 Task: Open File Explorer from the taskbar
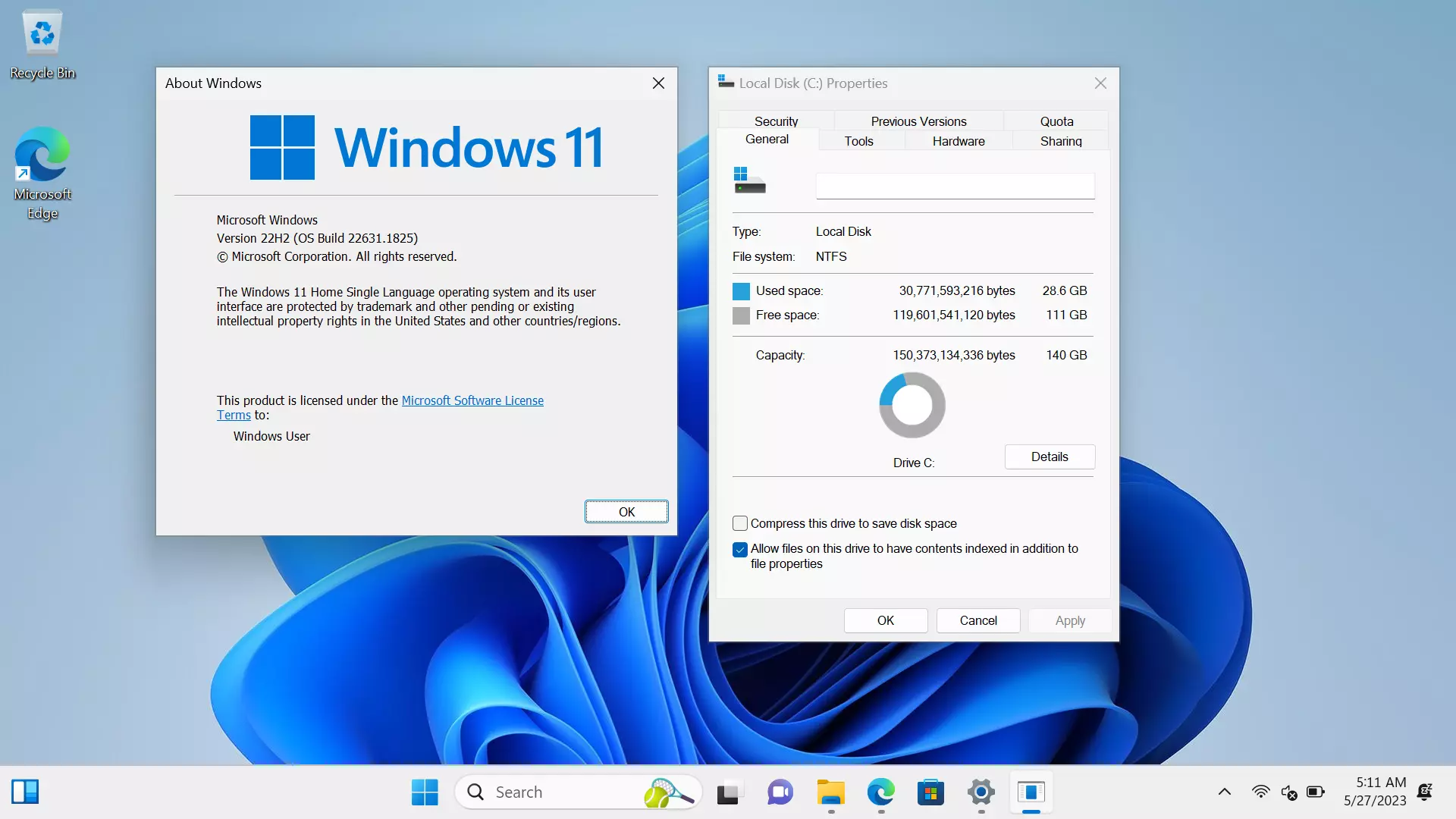pyautogui.click(x=830, y=792)
